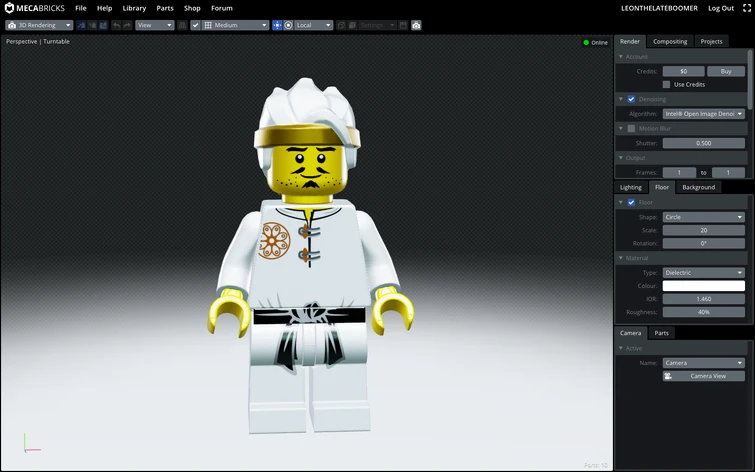Switch to the Lighting tab
755x472 pixels.
click(x=631, y=187)
